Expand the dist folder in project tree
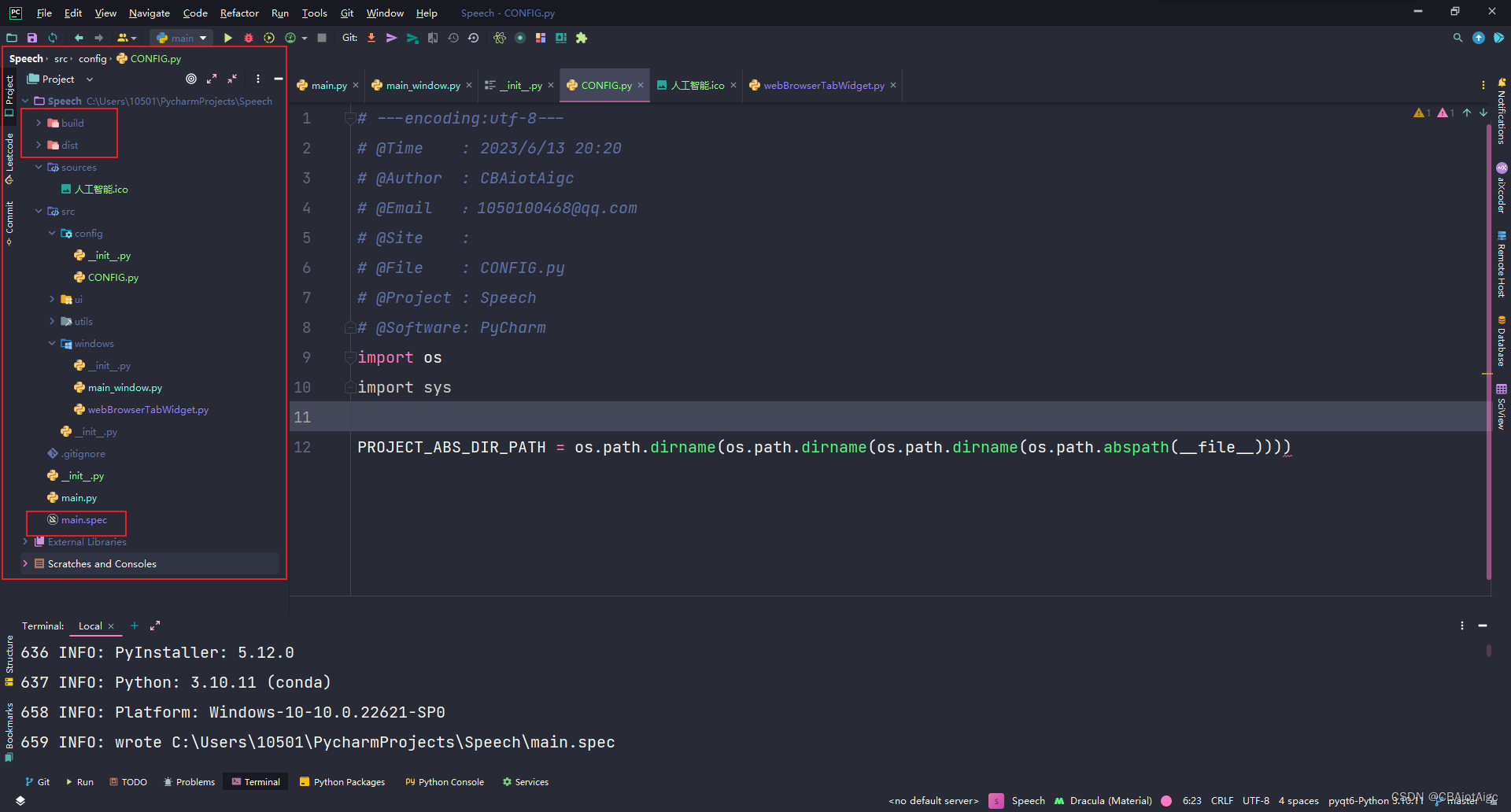1511x812 pixels. (x=39, y=145)
